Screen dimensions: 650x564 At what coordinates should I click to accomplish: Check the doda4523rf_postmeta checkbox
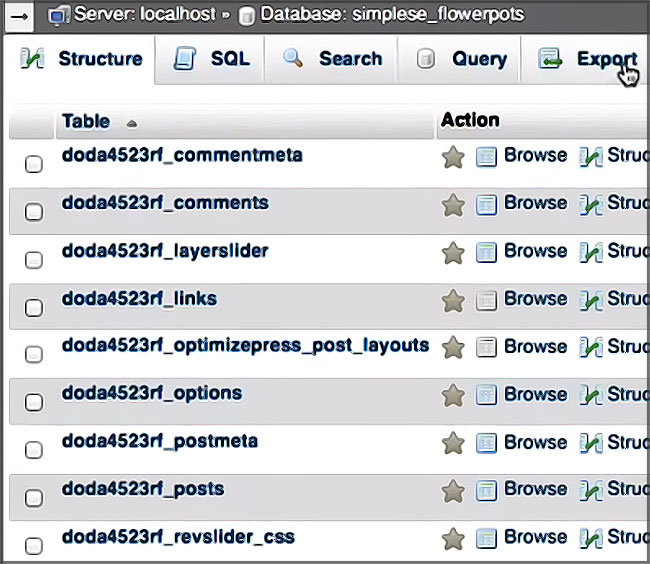coord(34,450)
